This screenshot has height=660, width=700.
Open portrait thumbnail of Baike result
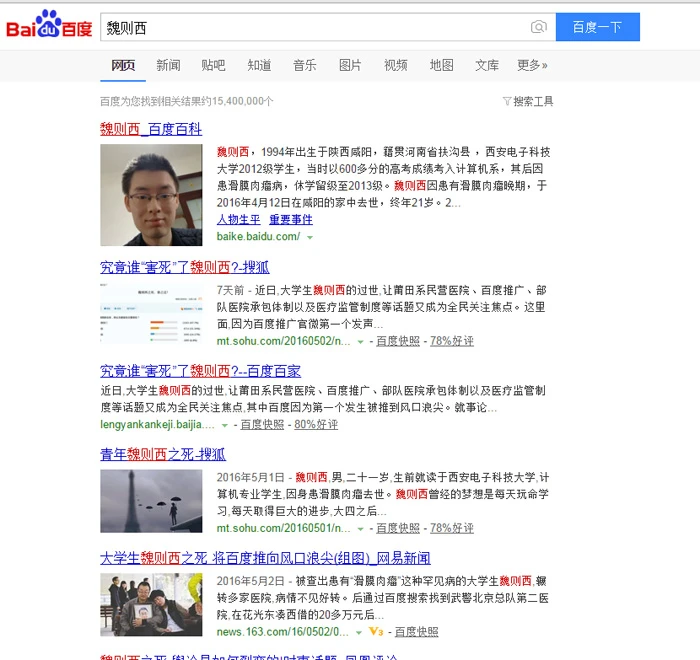click(x=151, y=195)
